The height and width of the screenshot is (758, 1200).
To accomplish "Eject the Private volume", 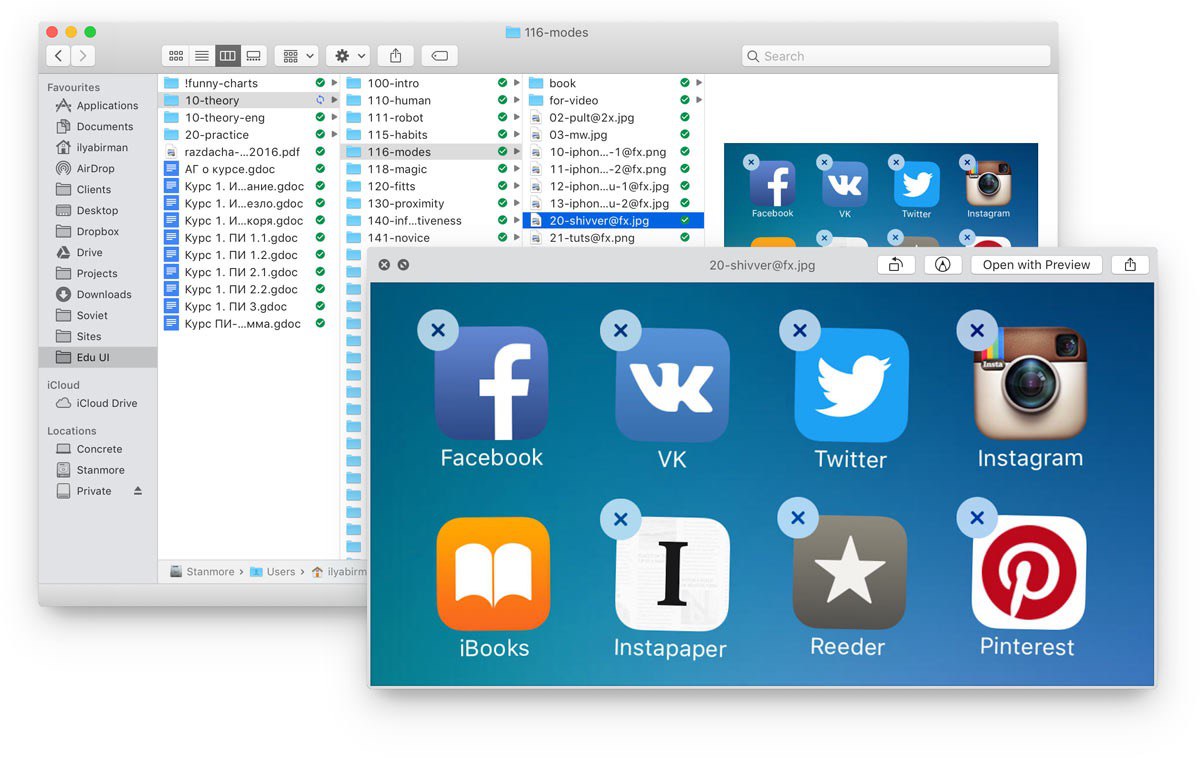I will click(x=138, y=491).
